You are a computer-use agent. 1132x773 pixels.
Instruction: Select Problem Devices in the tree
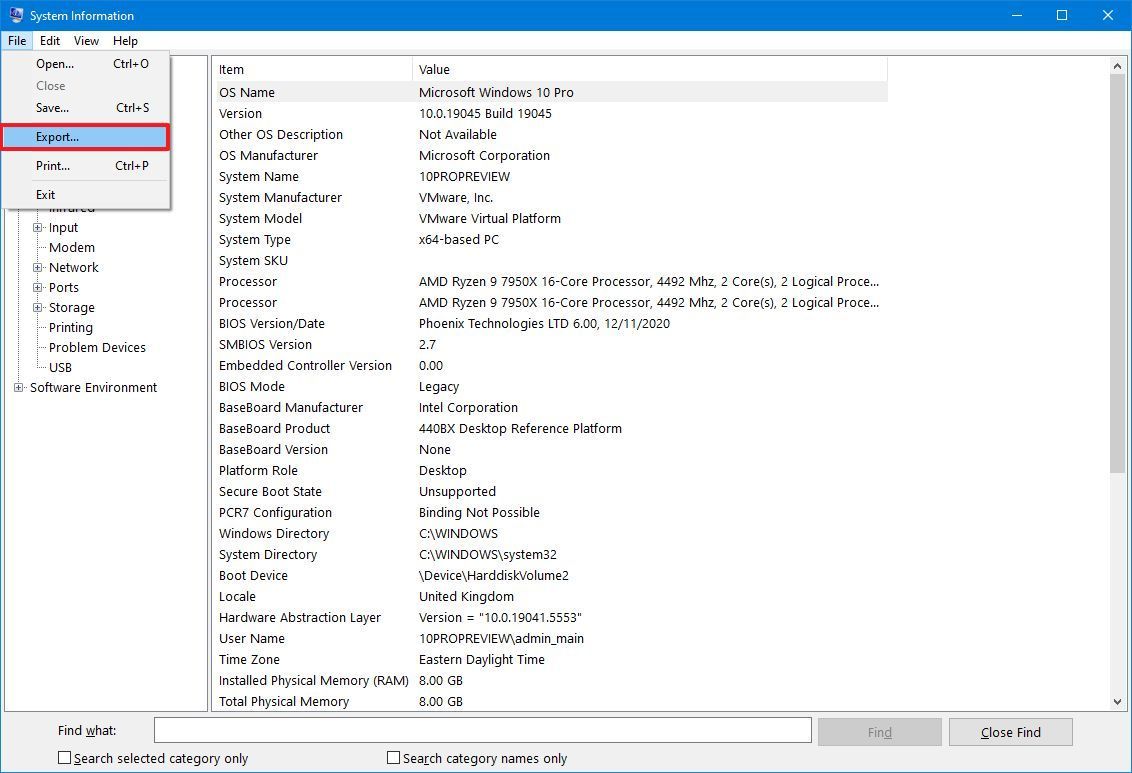tap(97, 347)
